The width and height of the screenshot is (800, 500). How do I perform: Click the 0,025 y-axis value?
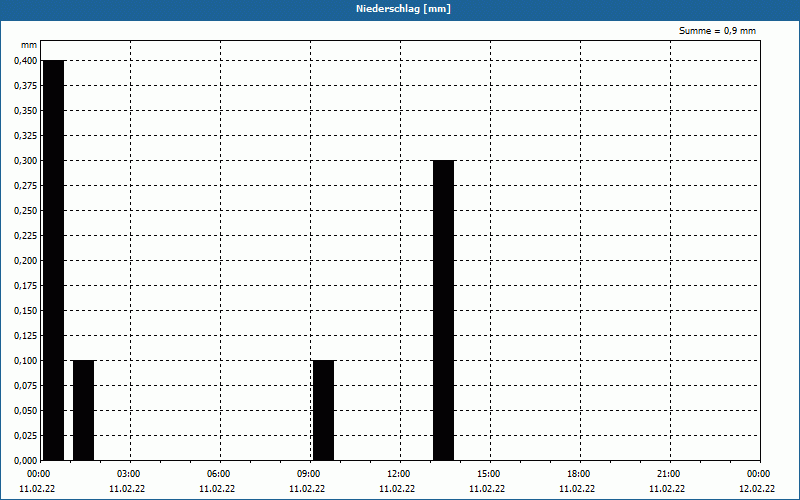tap(26, 436)
